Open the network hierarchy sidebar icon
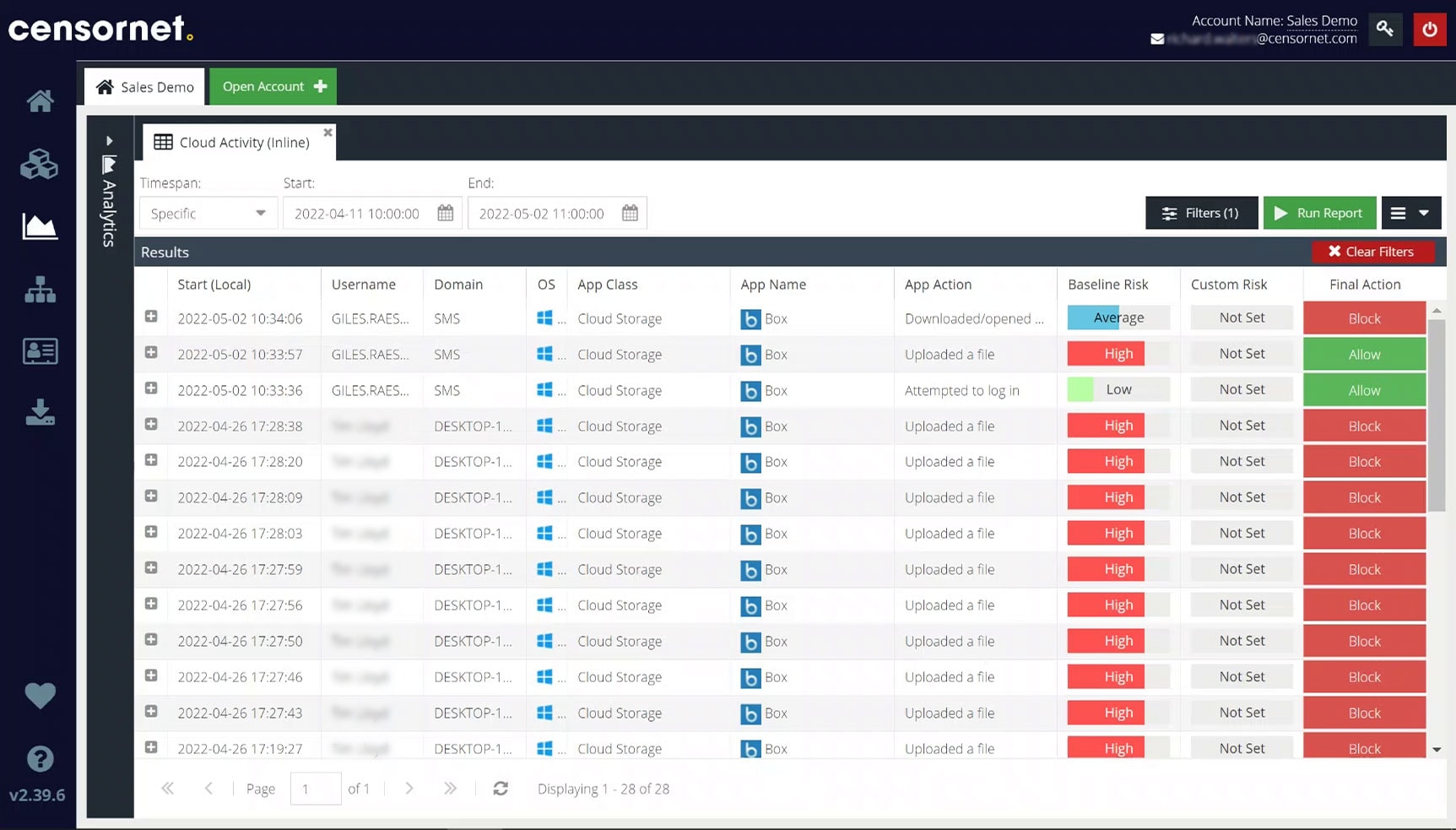1456x830 pixels. 40,290
